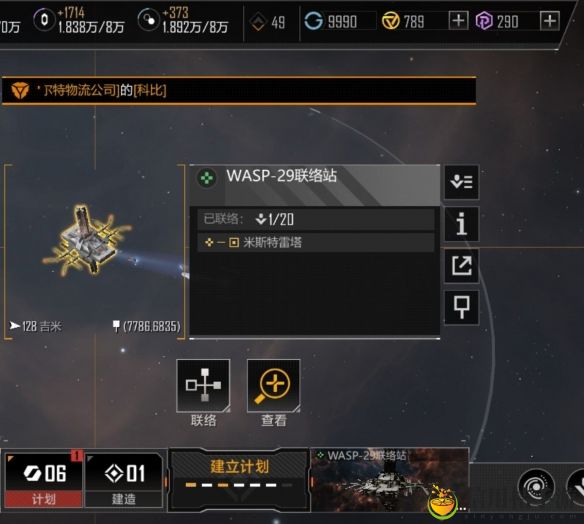This screenshot has width=584, height=524.
Task: Switch to the 06 计划 tab
Action: pyautogui.click(x=43, y=480)
